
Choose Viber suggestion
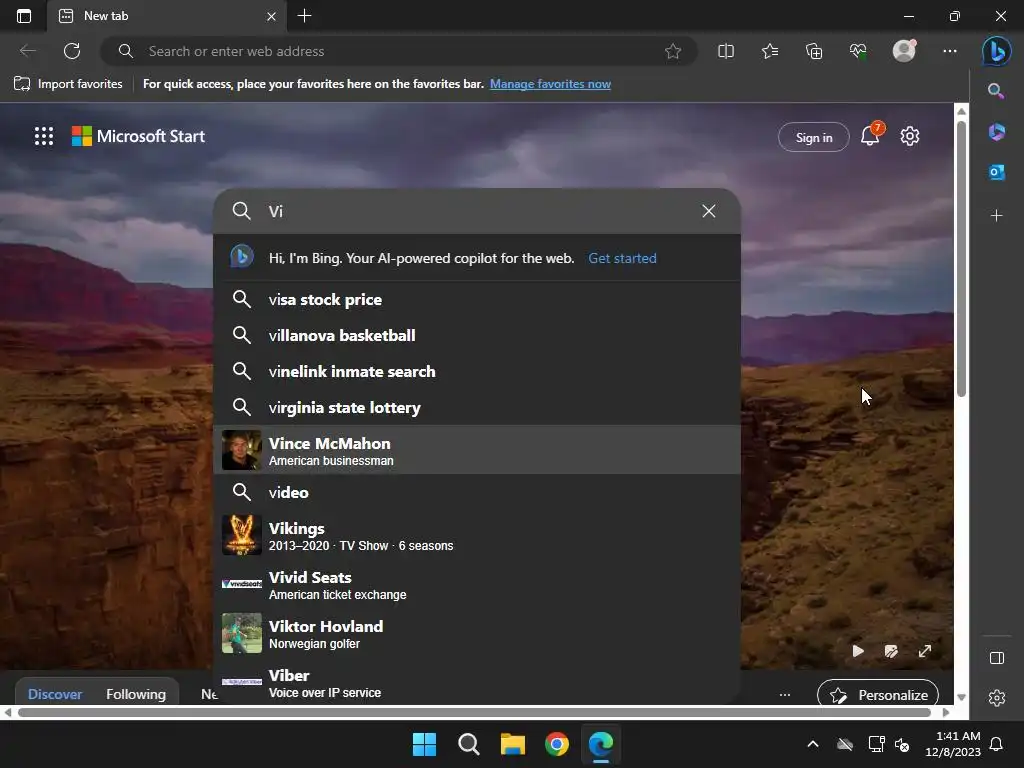point(477,682)
